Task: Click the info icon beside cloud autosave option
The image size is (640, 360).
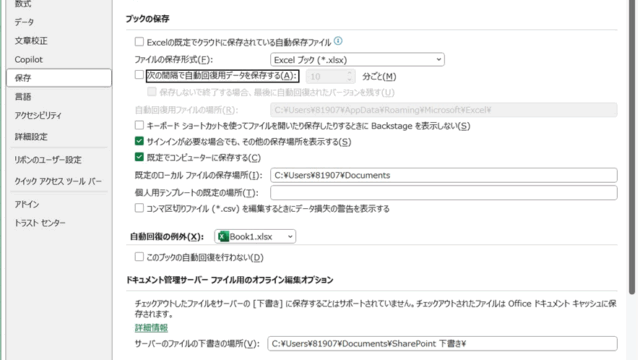Action: 338,41
